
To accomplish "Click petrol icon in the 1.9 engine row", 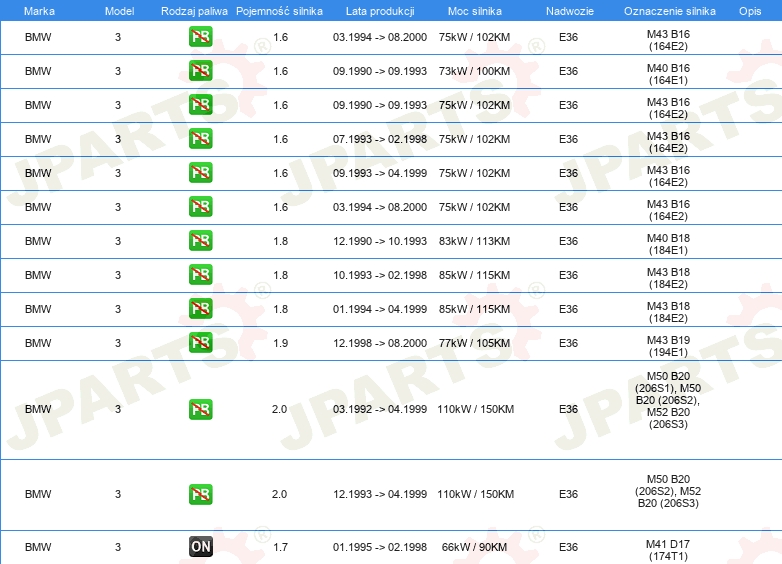I will (x=200, y=343).
